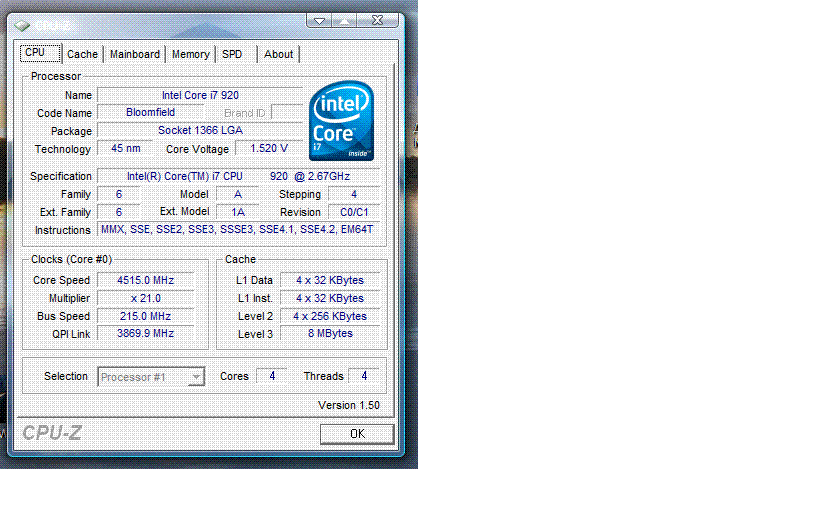Click the Level 2 value 4 x 256 KBytes

tap(330, 316)
